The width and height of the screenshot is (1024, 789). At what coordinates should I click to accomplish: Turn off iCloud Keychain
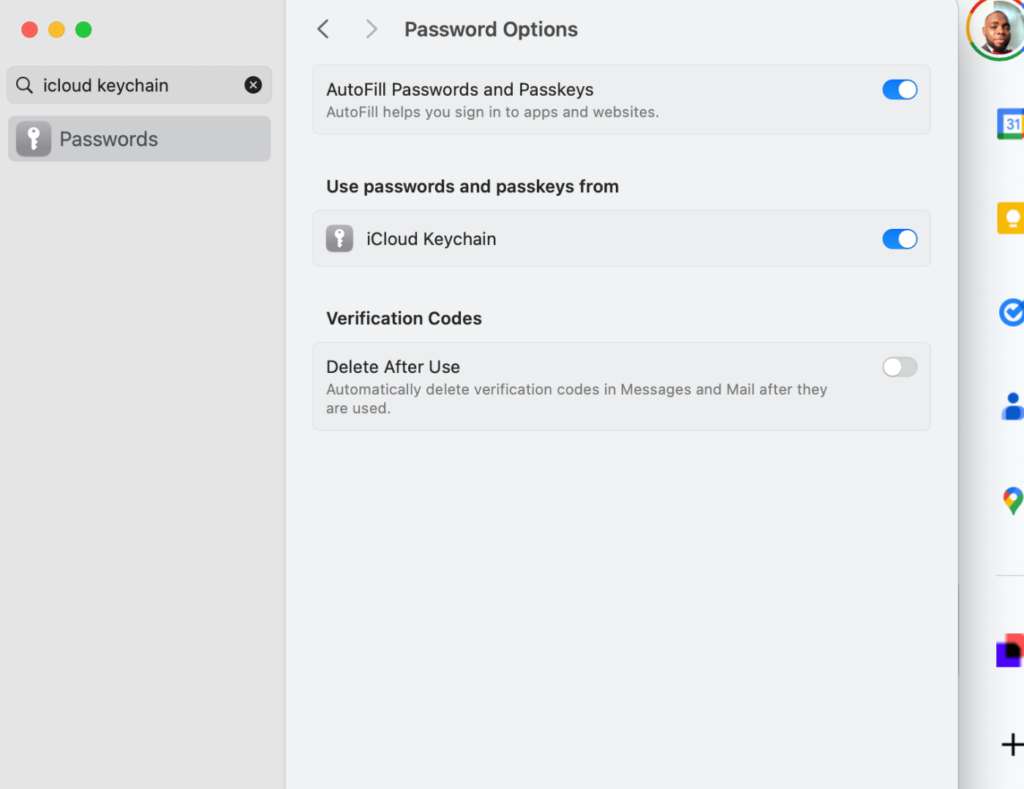tap(899, 239)
